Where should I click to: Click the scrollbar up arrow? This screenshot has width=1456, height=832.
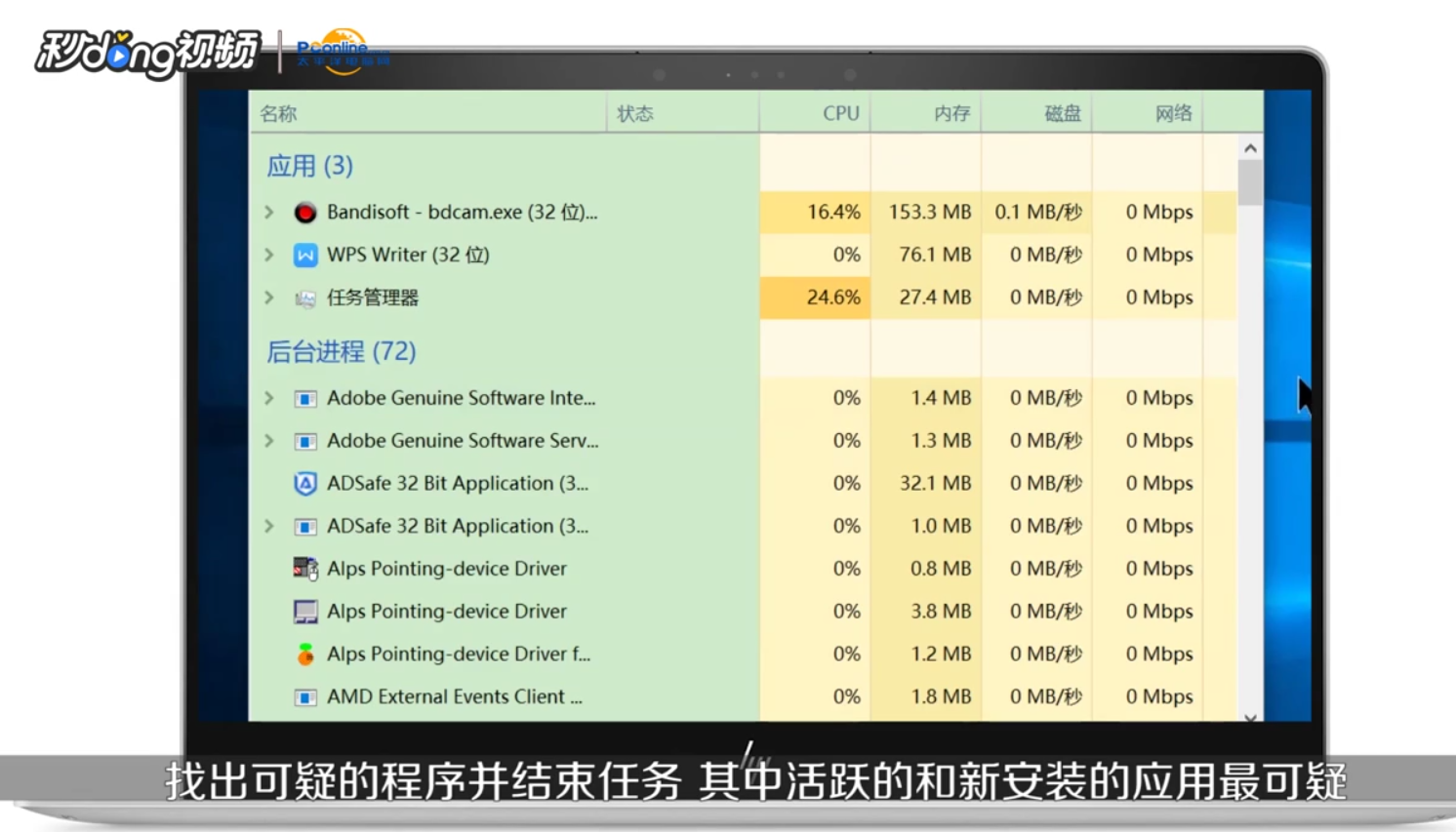(1250, 148)
